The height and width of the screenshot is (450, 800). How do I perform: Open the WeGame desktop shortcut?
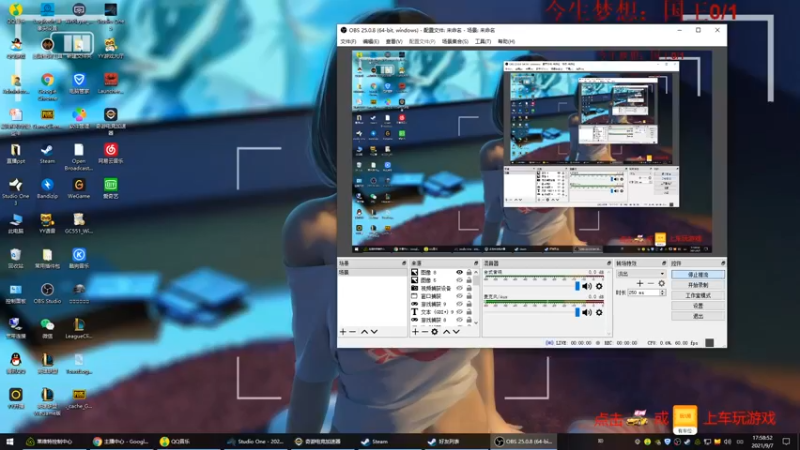[x=79, y=189]
